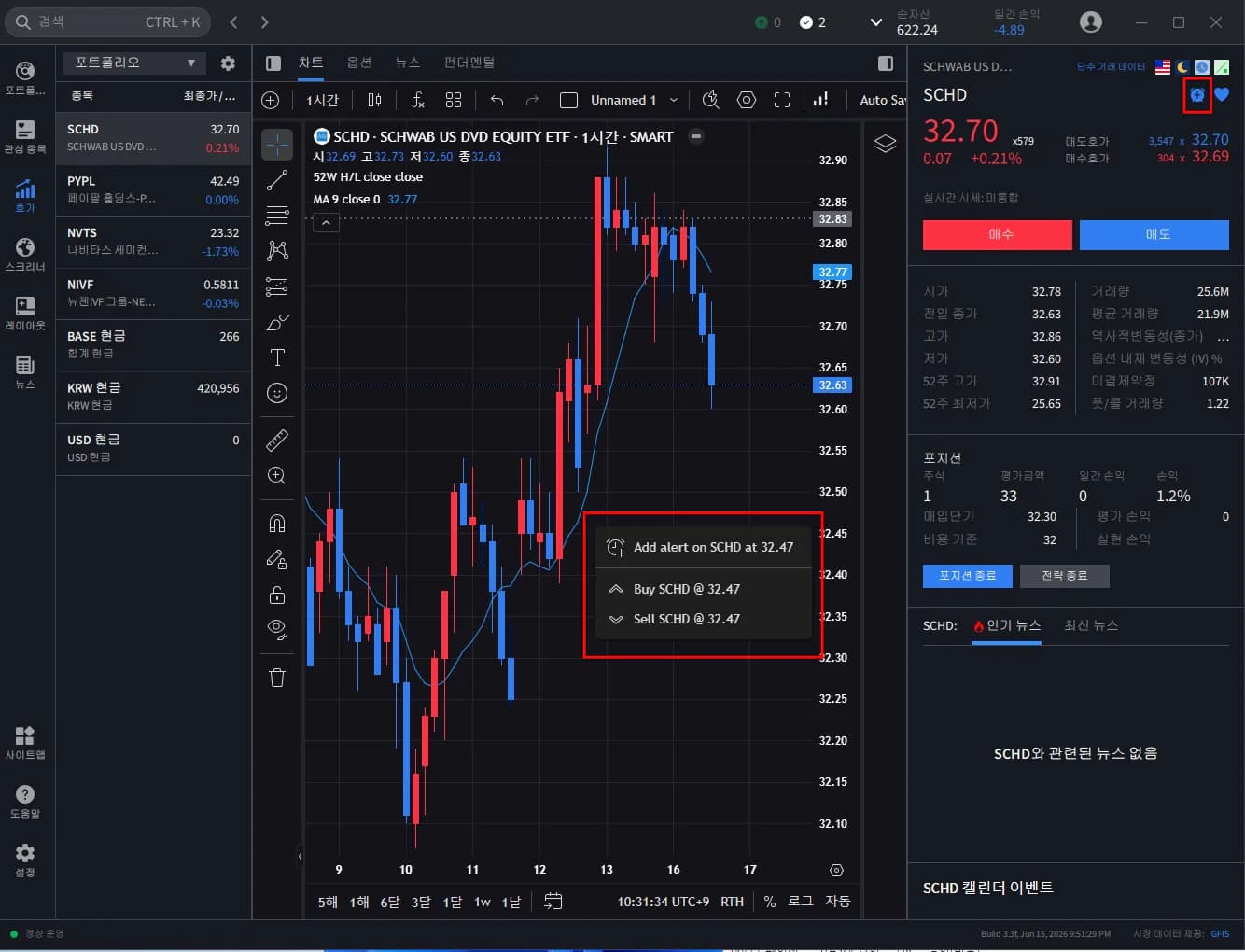Click the 전략 종료 button

click(x=1065, y=576)
